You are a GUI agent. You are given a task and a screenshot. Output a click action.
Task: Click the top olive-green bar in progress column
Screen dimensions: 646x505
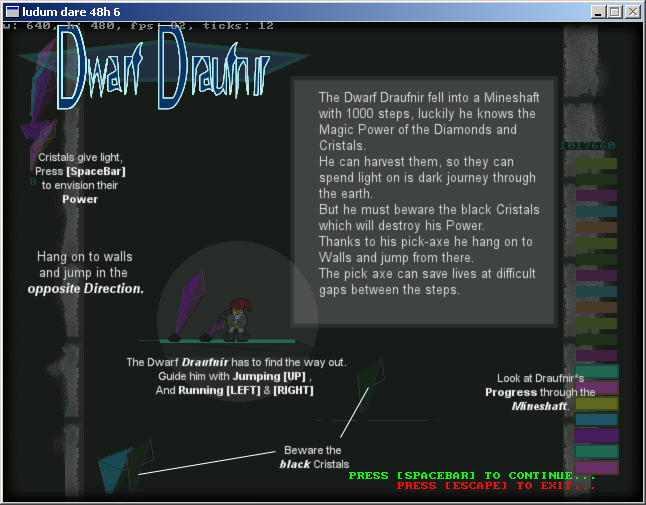596,164
